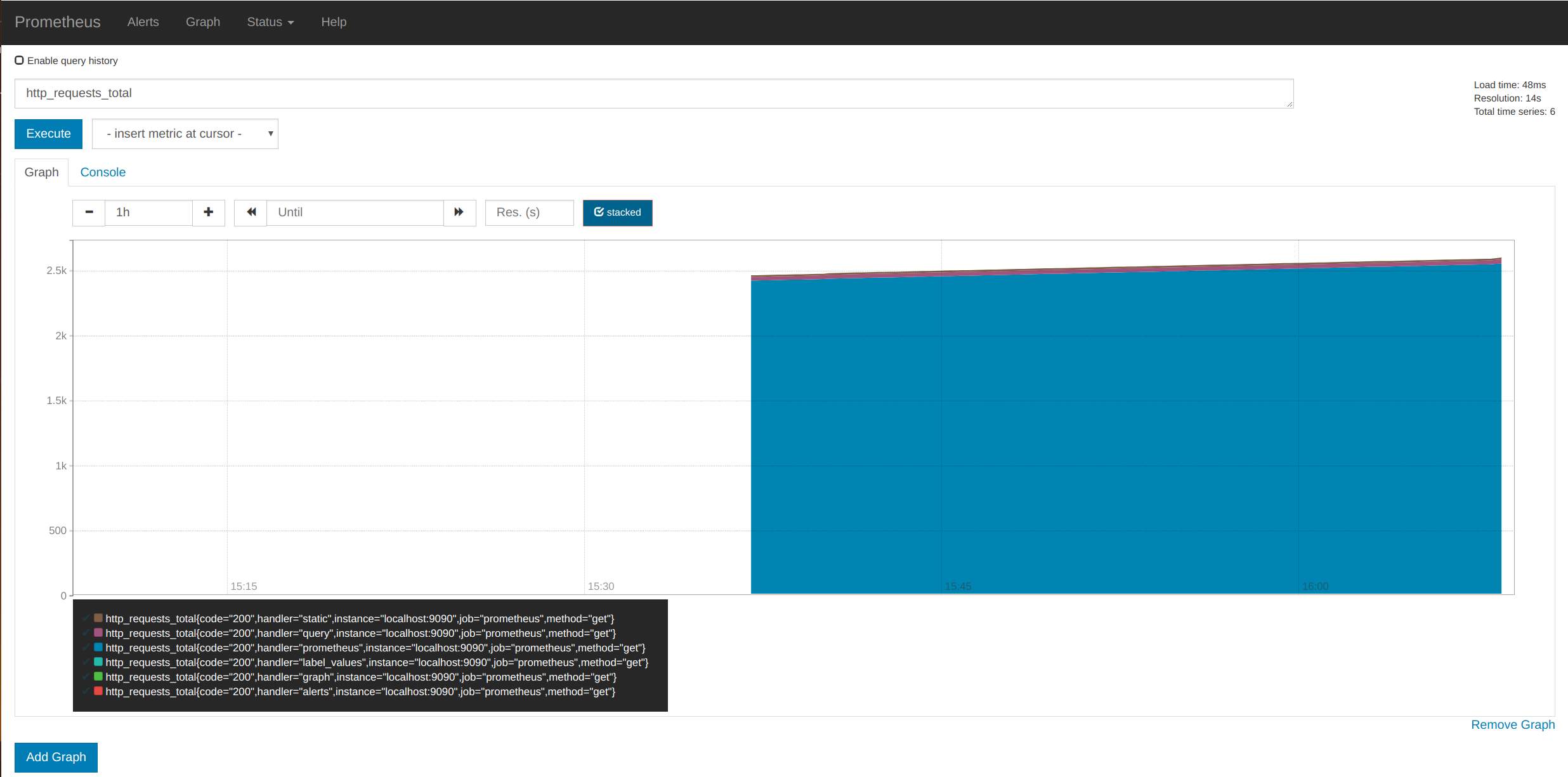Open Alerts in the top navigation

[x=143, y=22]
